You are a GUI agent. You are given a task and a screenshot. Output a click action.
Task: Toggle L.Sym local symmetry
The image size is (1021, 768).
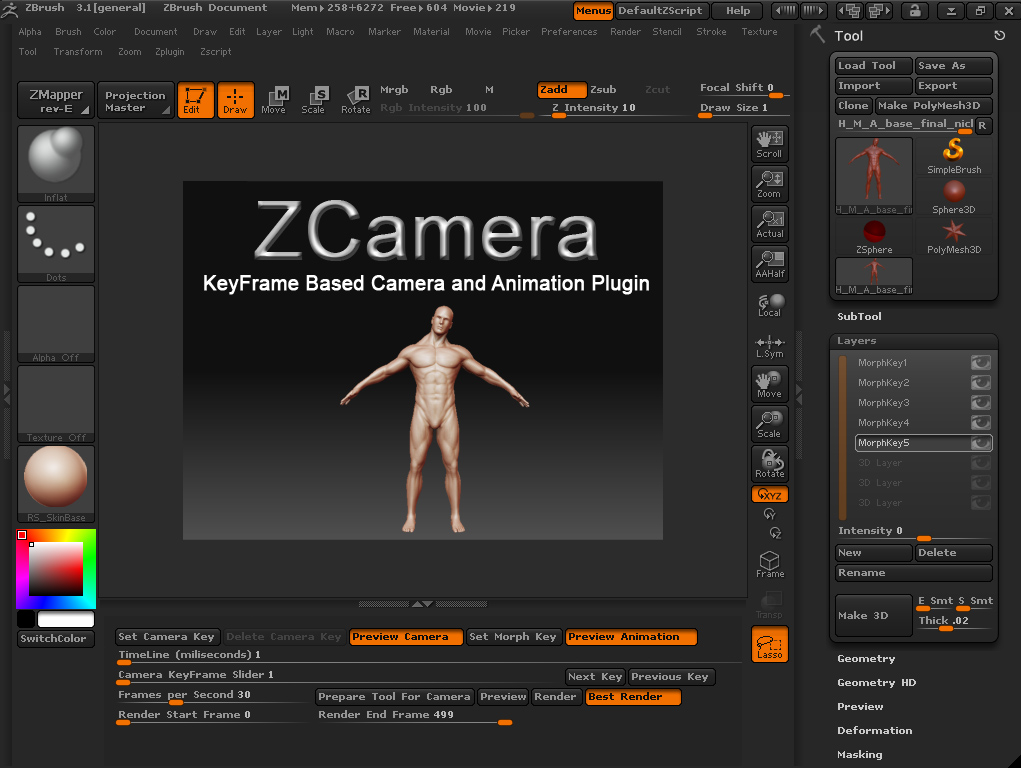point(770,346)
